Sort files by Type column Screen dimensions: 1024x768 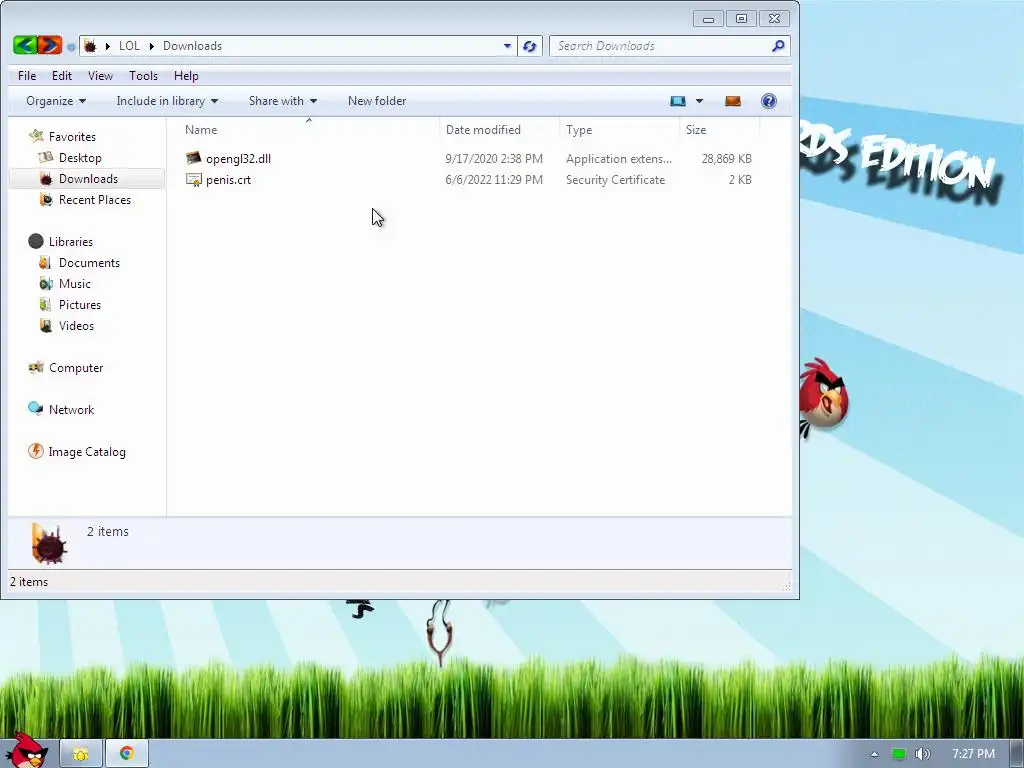tap(579, 129)
